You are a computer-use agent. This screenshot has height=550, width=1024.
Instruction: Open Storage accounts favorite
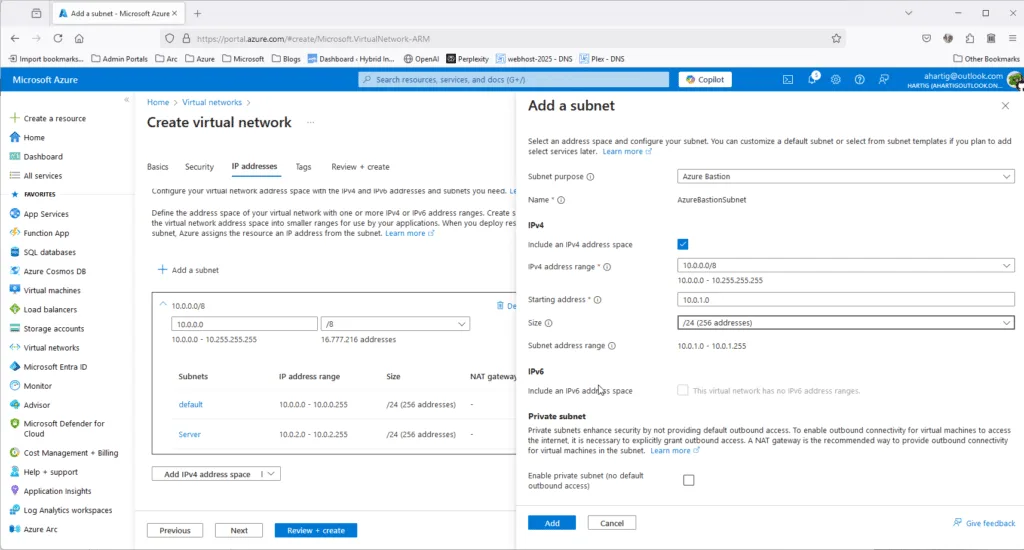point(46,329)
